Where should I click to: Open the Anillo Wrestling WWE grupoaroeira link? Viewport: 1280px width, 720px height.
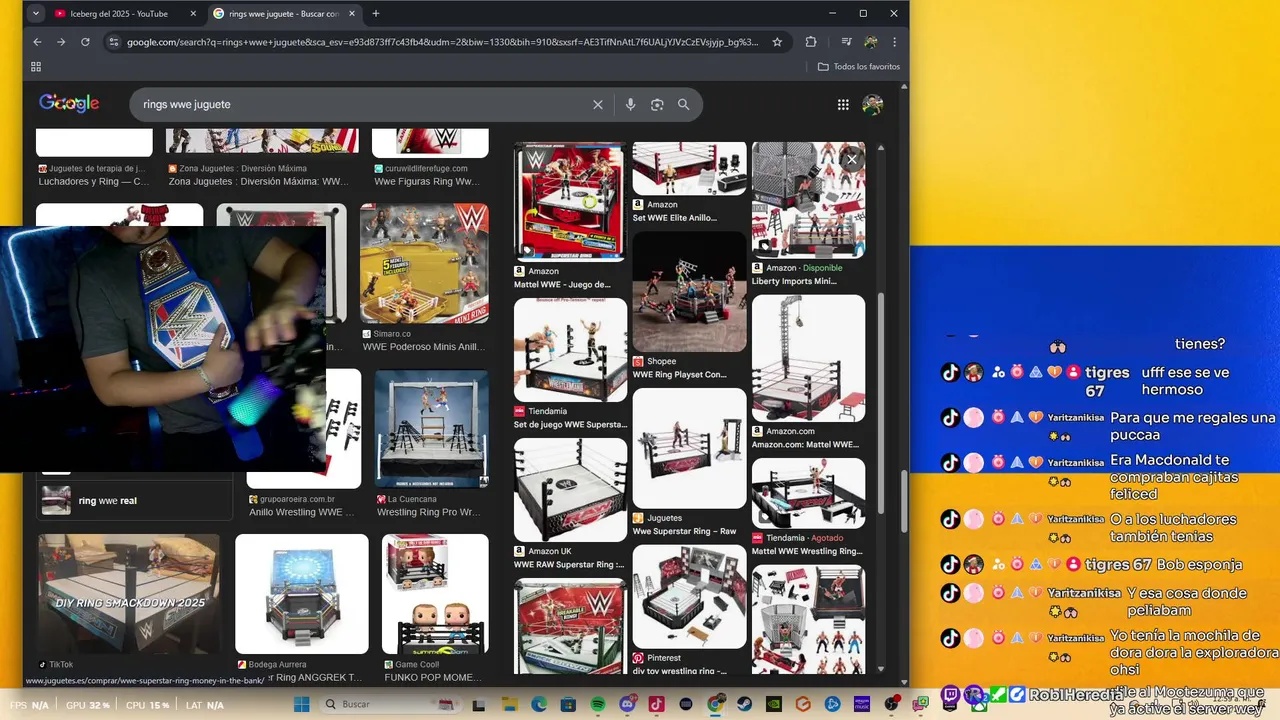(303, 512)
